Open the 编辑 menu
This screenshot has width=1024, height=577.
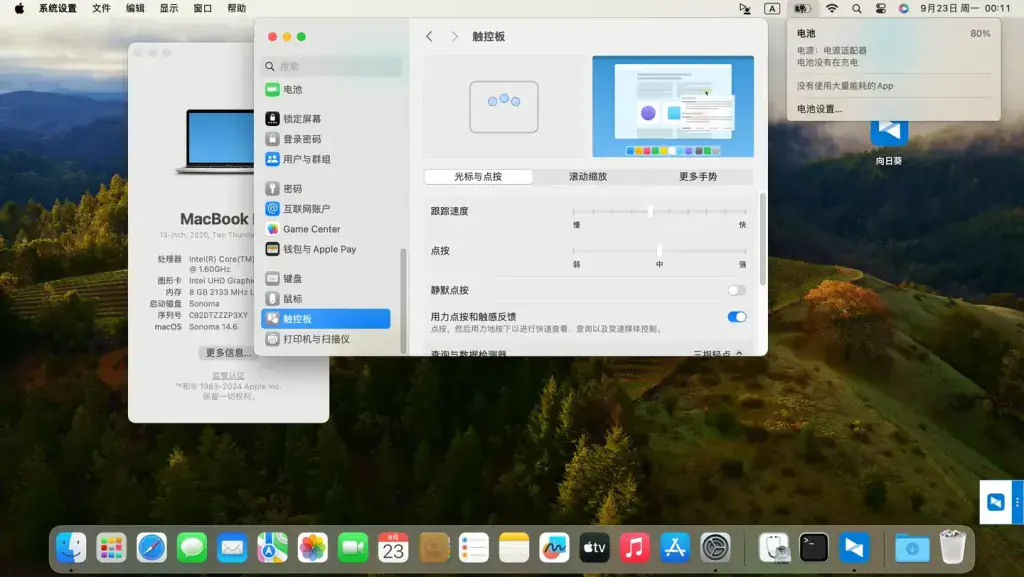(135, 8)
